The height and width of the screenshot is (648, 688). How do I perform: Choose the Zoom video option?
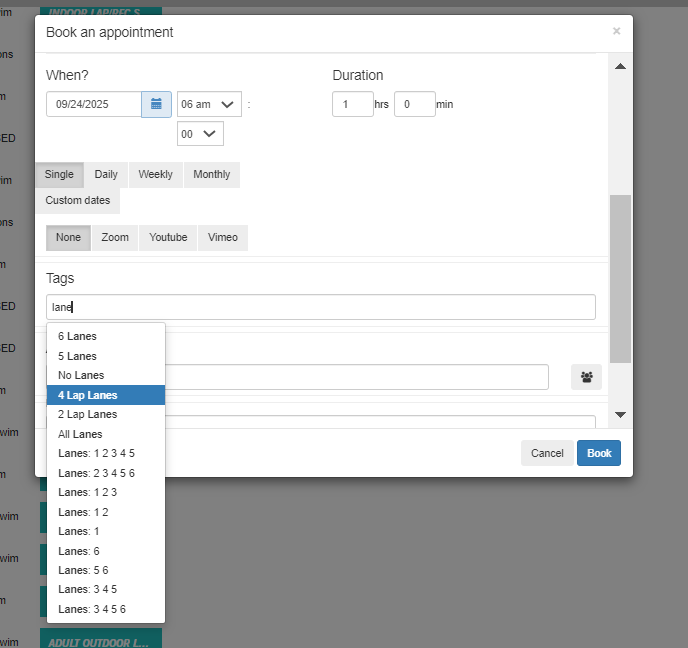[x=115, y=238]
